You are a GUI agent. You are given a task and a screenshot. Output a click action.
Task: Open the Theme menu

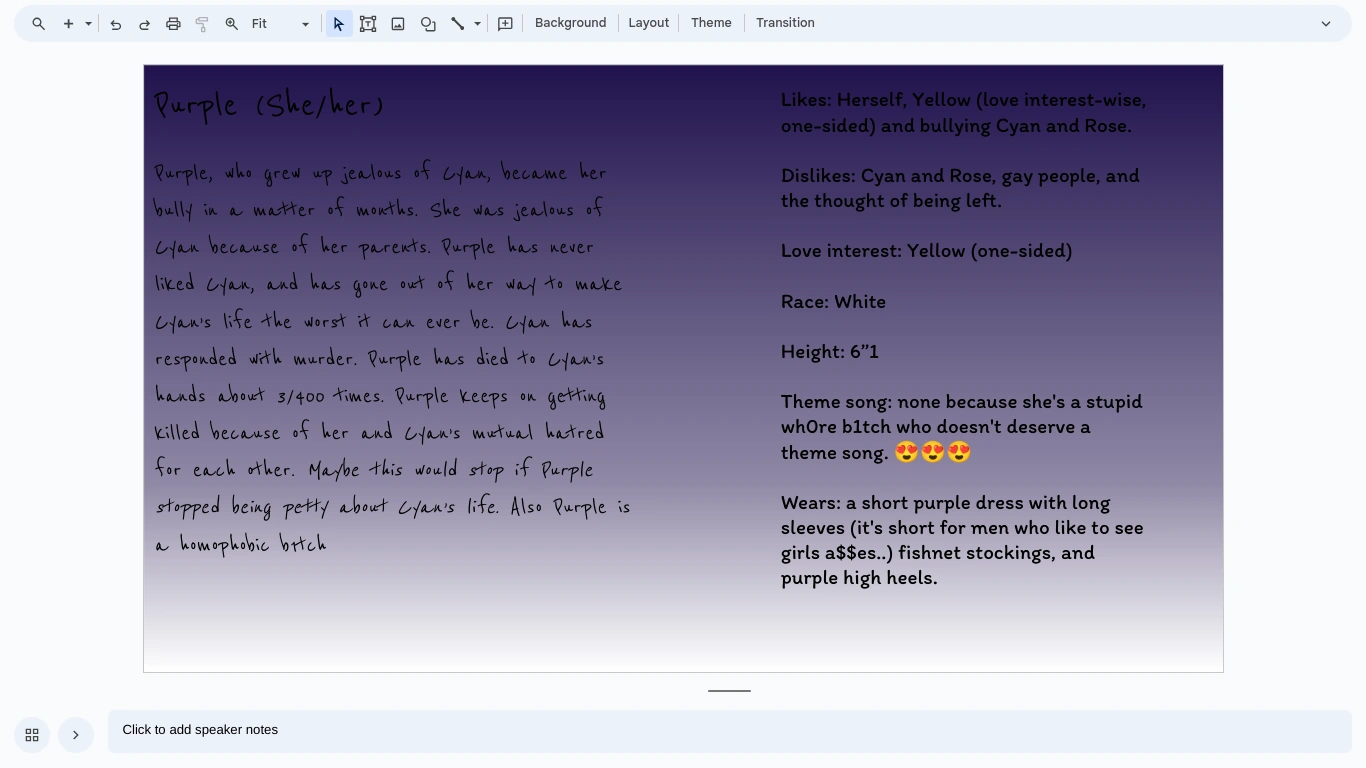coord(710,22)
